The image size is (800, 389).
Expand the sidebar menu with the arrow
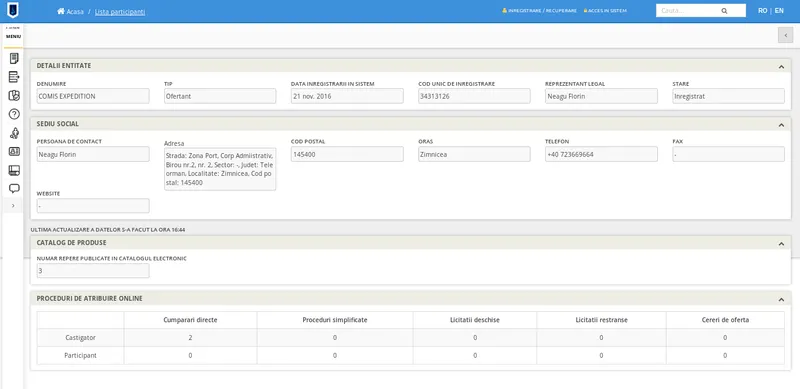click(13, 205)
